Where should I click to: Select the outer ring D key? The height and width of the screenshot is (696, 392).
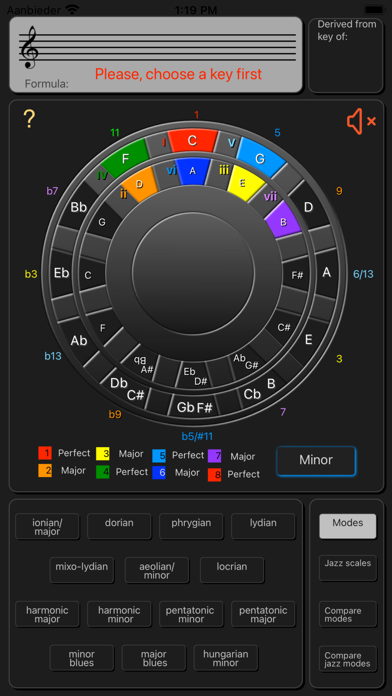309,206
